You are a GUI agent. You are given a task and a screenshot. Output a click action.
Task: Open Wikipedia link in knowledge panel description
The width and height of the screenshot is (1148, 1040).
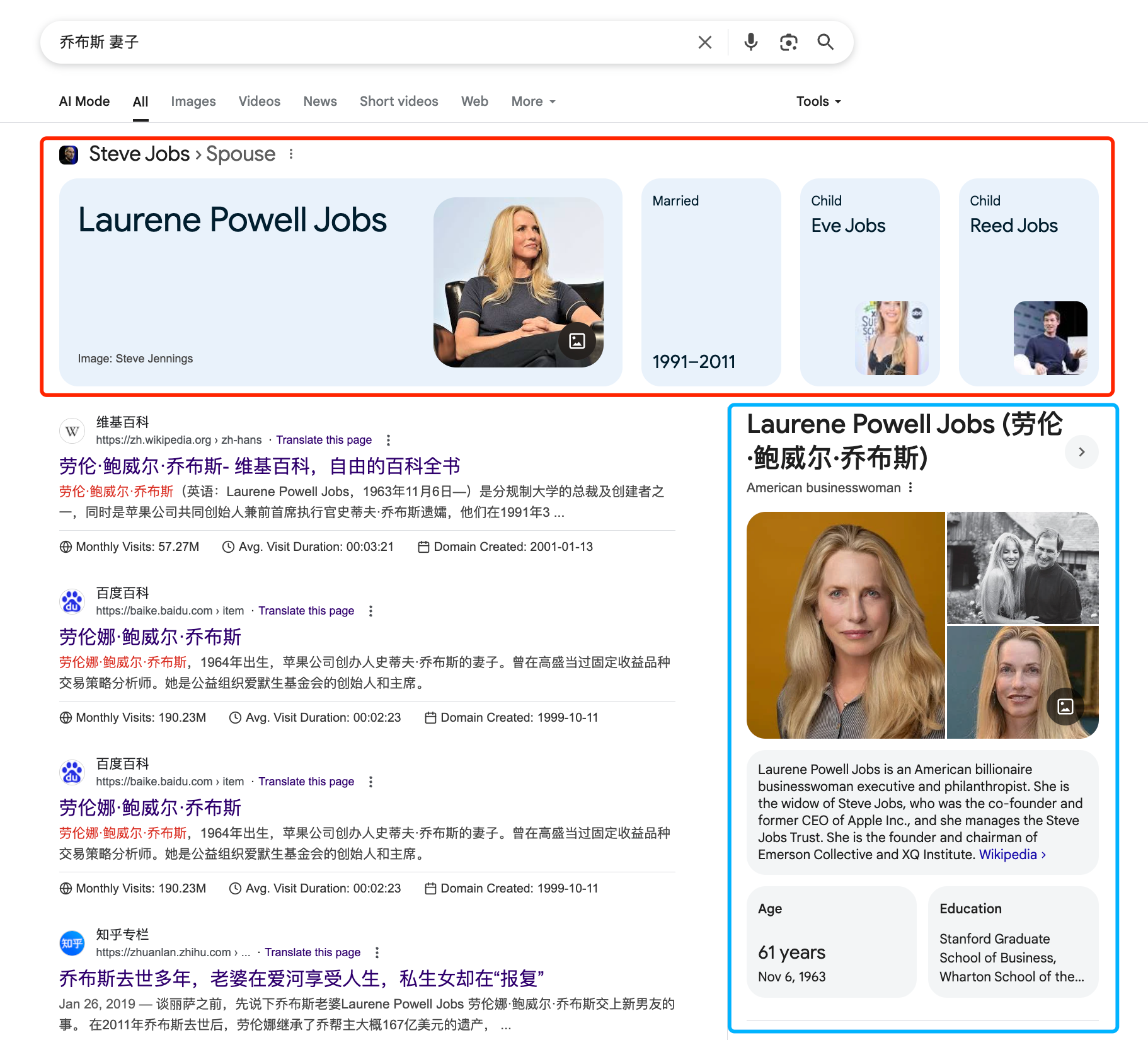coord(1012,855)
